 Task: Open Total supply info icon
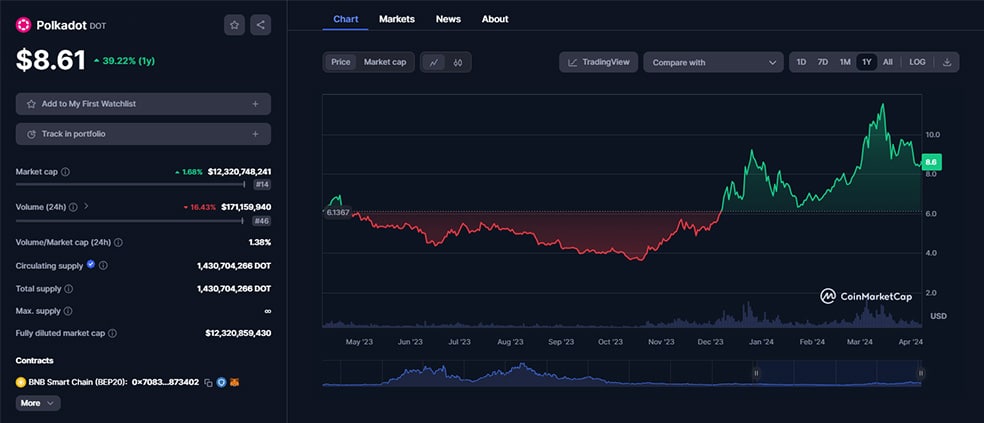click(69, 289)
